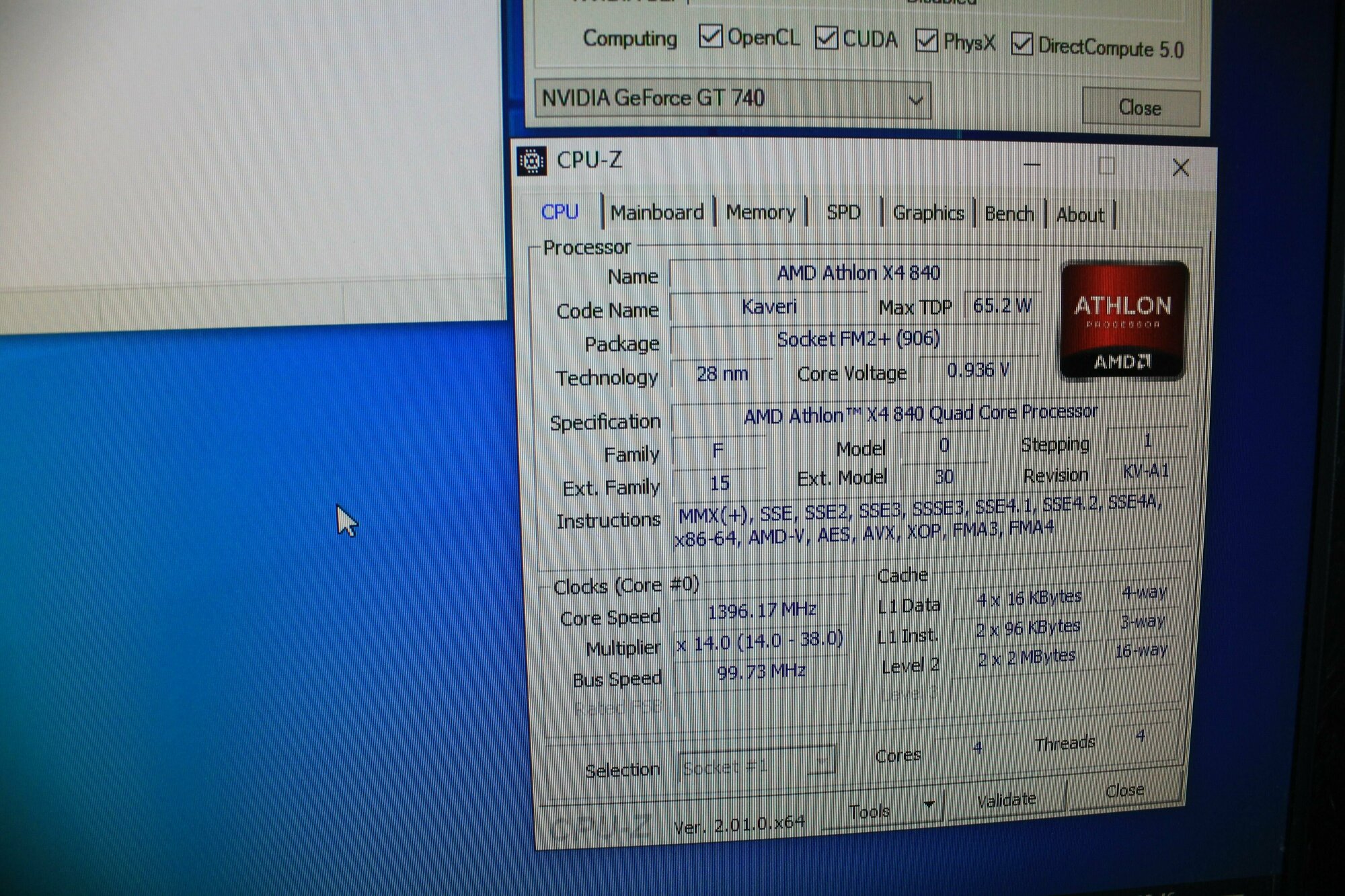The width and height of the screenshot is (1345, 896).
Task: Toggle the DirectCompute 5.0 checkbox
Action: [1022, 45]
